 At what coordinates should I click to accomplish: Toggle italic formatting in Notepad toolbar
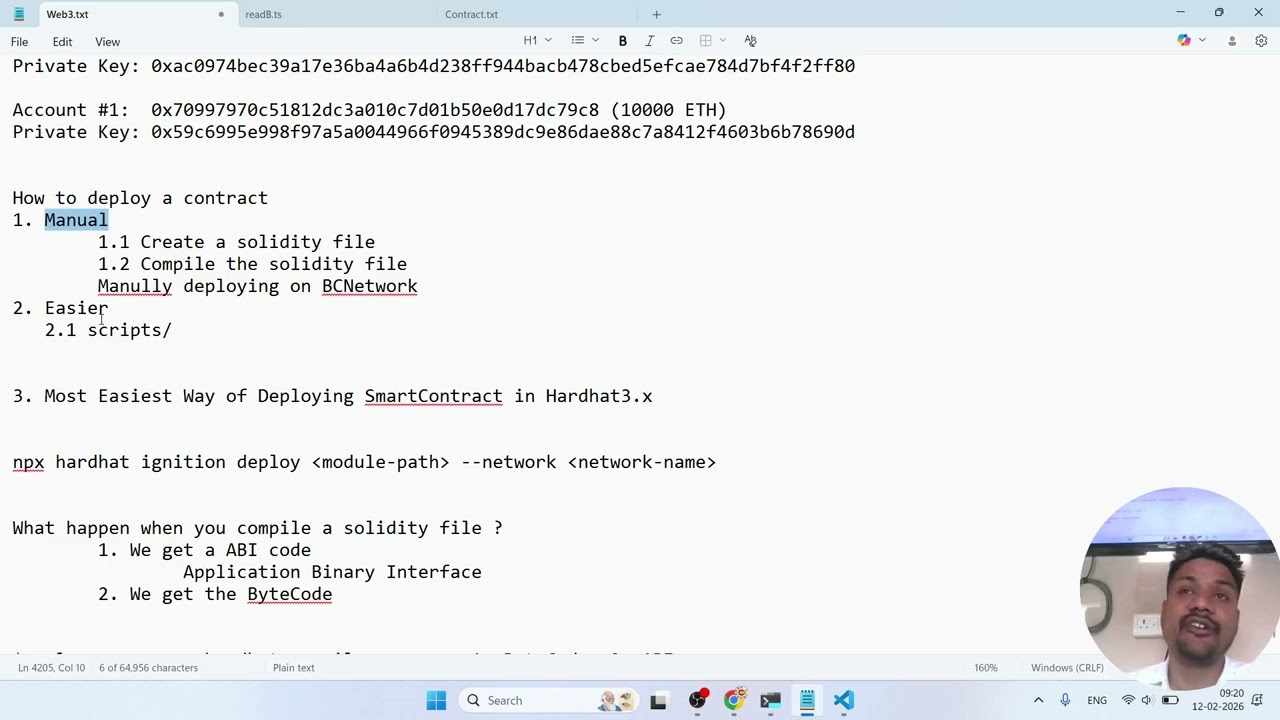(649, 41)
